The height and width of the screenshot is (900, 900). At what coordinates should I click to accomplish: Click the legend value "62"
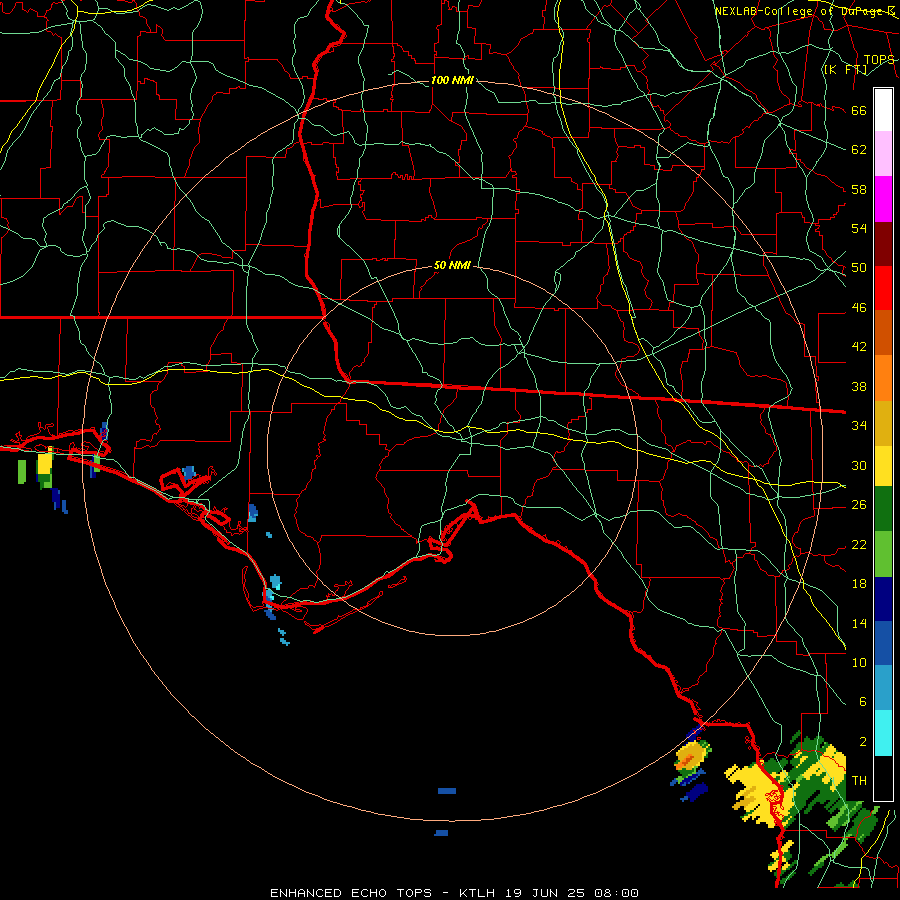[859, 150]
